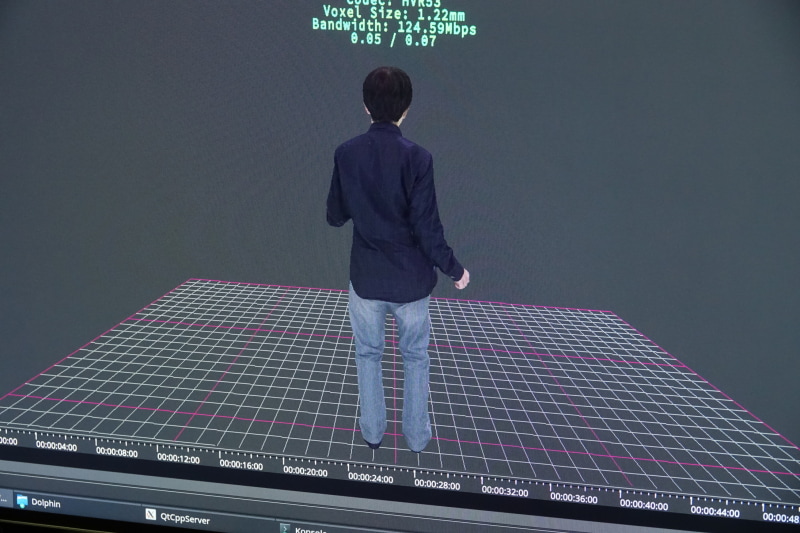800x533 pixels.
Task: Jump to 00:00:40:00 on the timeline
Action: pyautogui.click(x=644, y=505)
